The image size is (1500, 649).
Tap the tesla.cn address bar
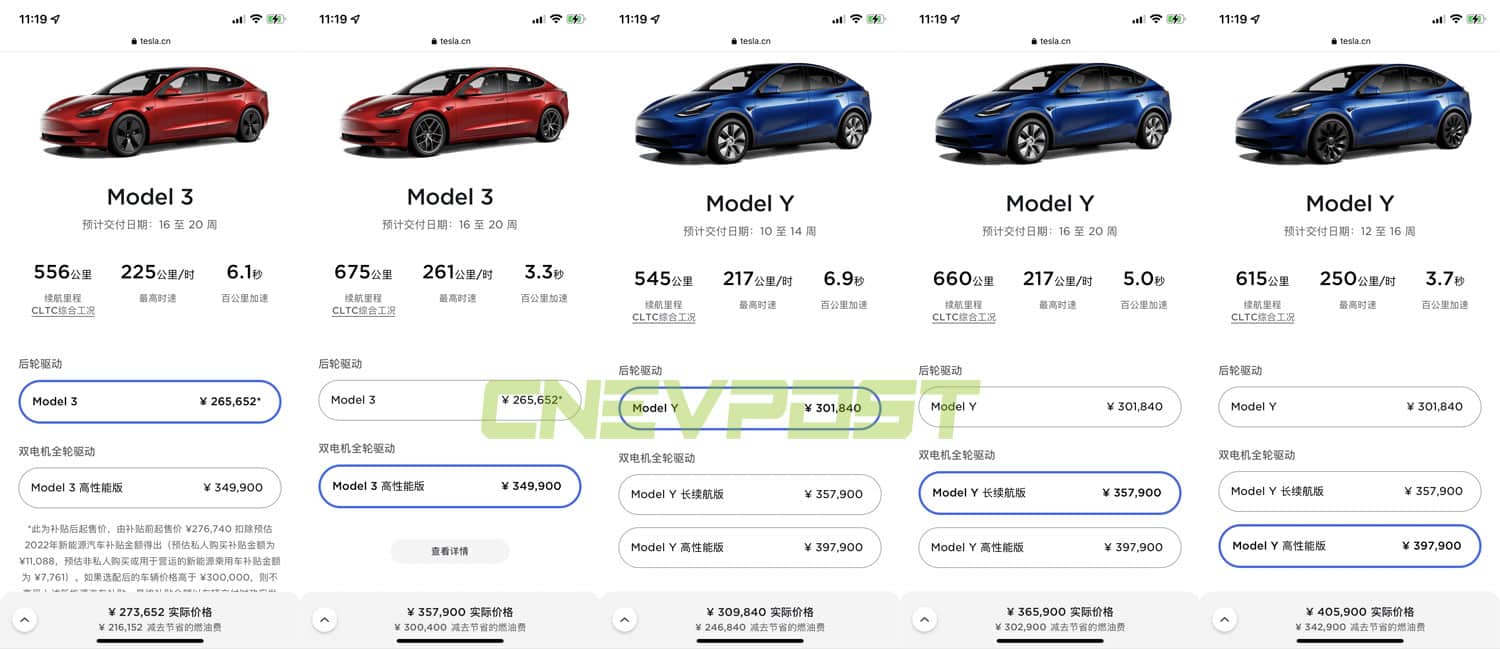pyautogui.click(x=150, y=41)
